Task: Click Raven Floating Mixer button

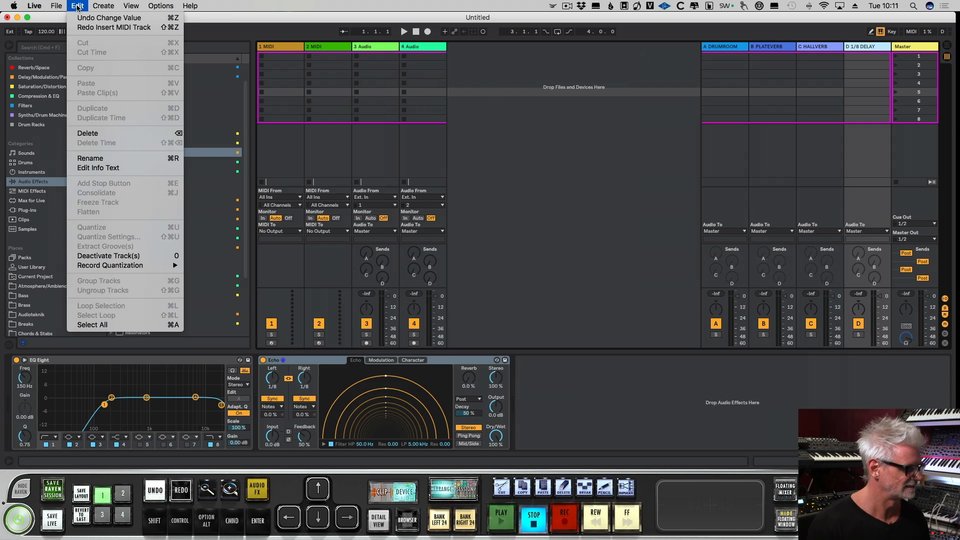Action: pyautogui.click(x=786, y=489)
